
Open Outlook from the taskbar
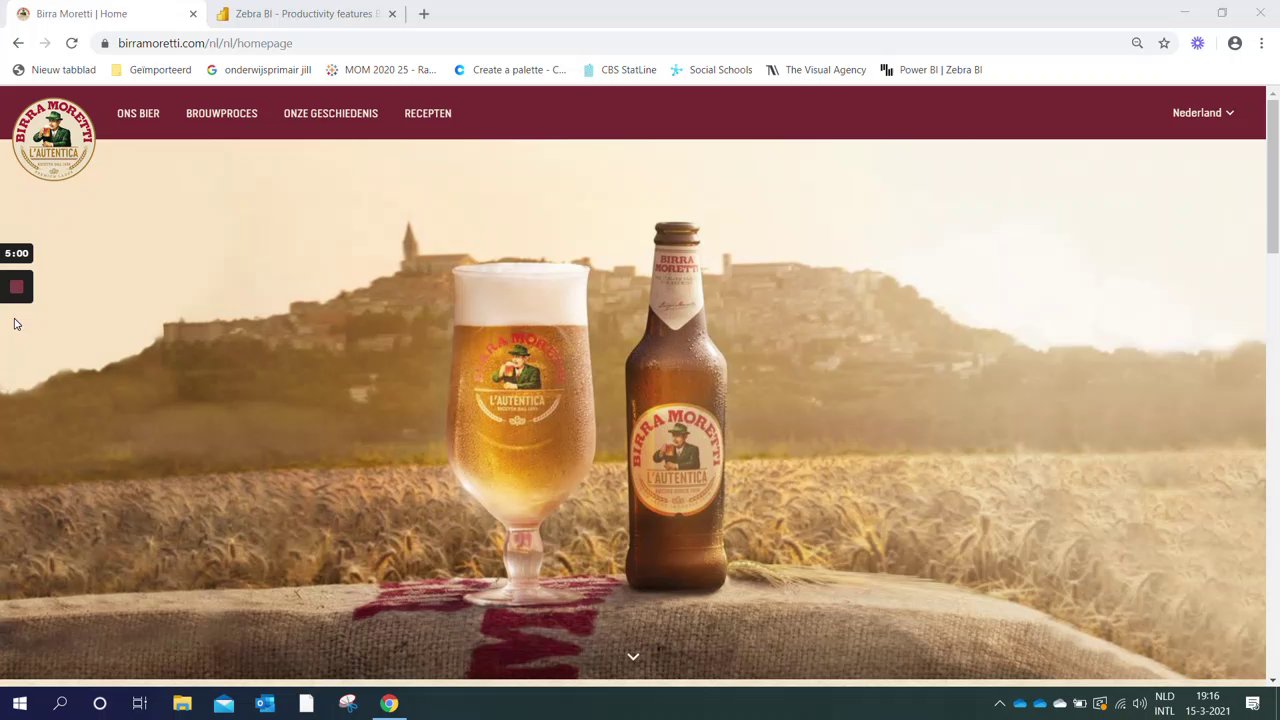pyautogui.click(x=265, y=704)
